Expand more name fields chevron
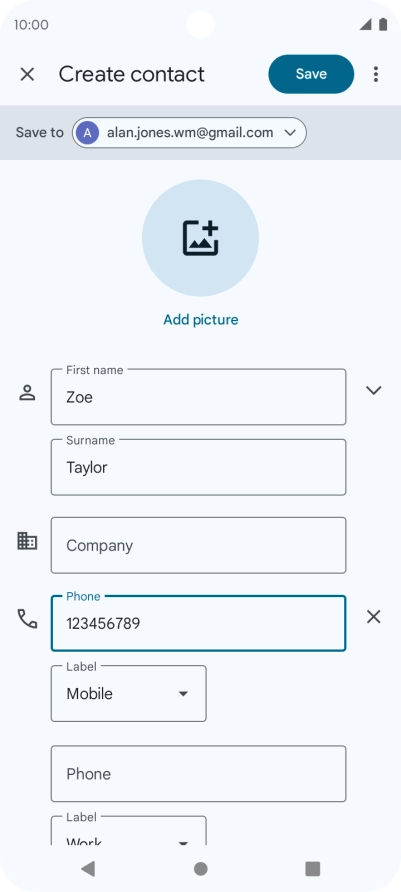401x892 pixels. click(x=373, y=390)
